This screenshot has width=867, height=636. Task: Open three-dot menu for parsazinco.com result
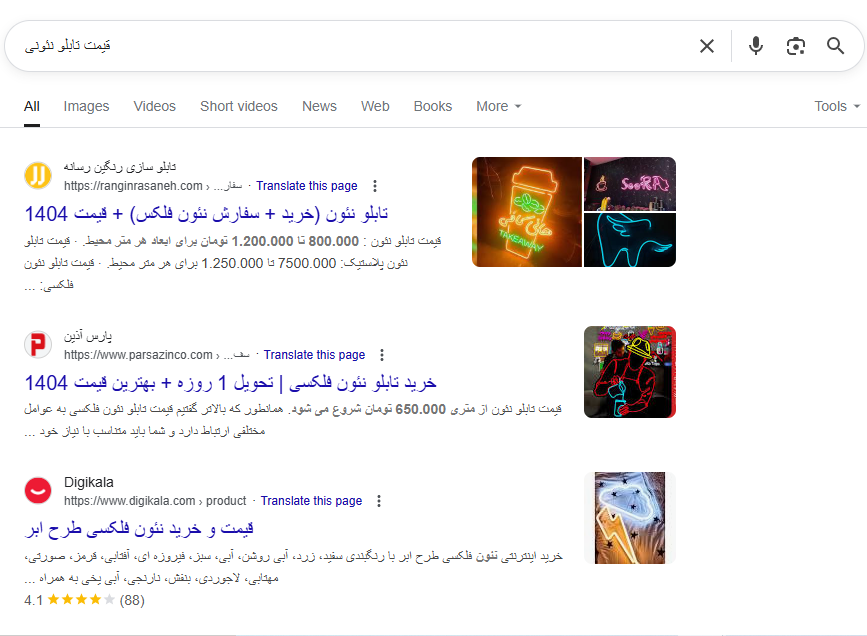[x=382, y=355]
